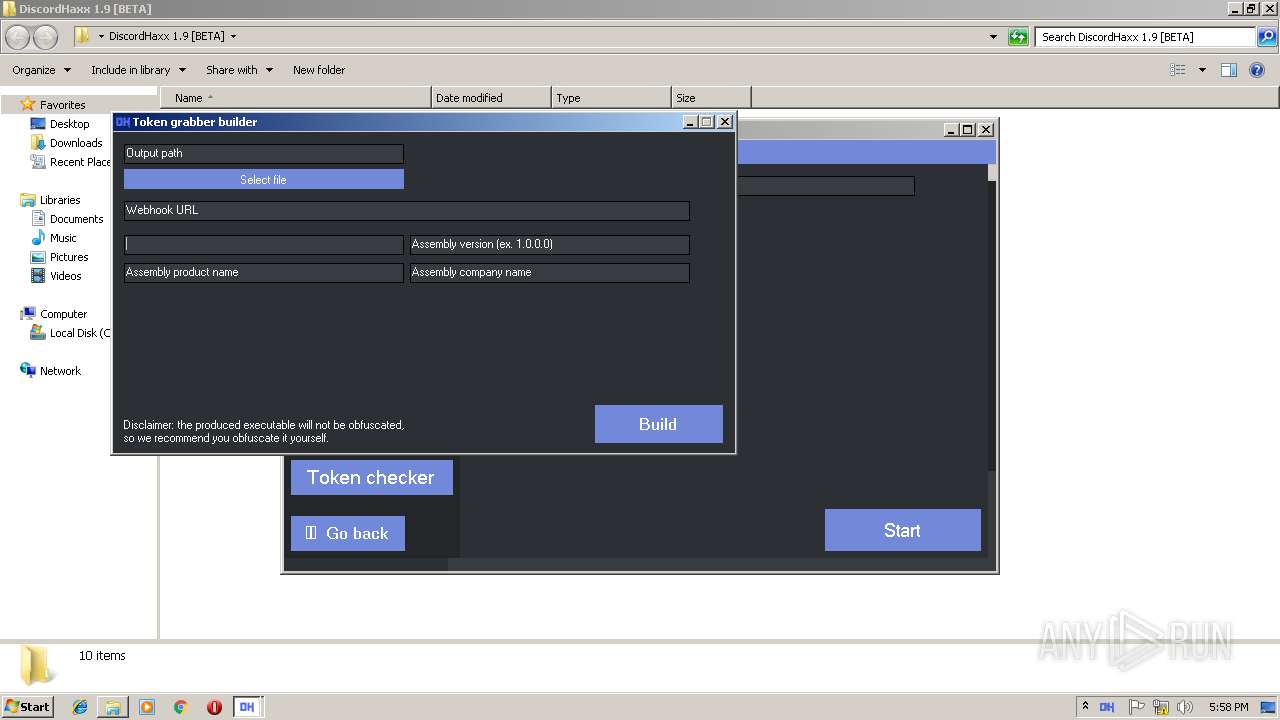Expand the DiscordHaxx 1.9 breadcrumb dropdown arrow

click(233, 37)
